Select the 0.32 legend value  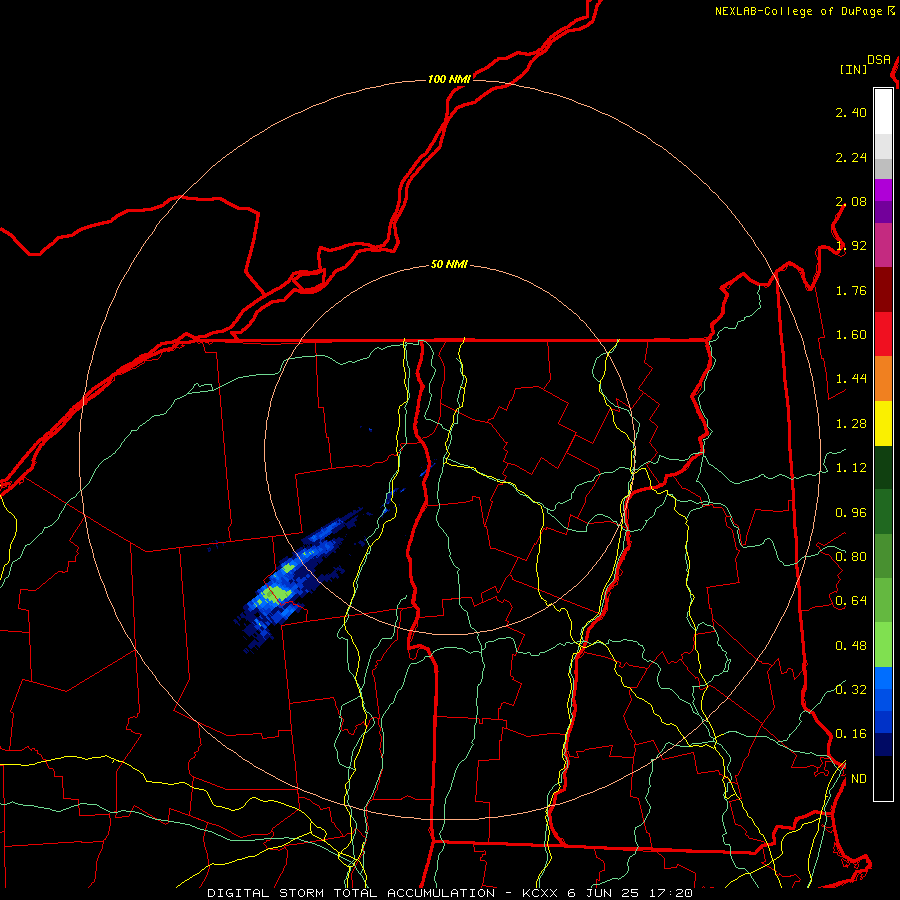pos(851,690)
